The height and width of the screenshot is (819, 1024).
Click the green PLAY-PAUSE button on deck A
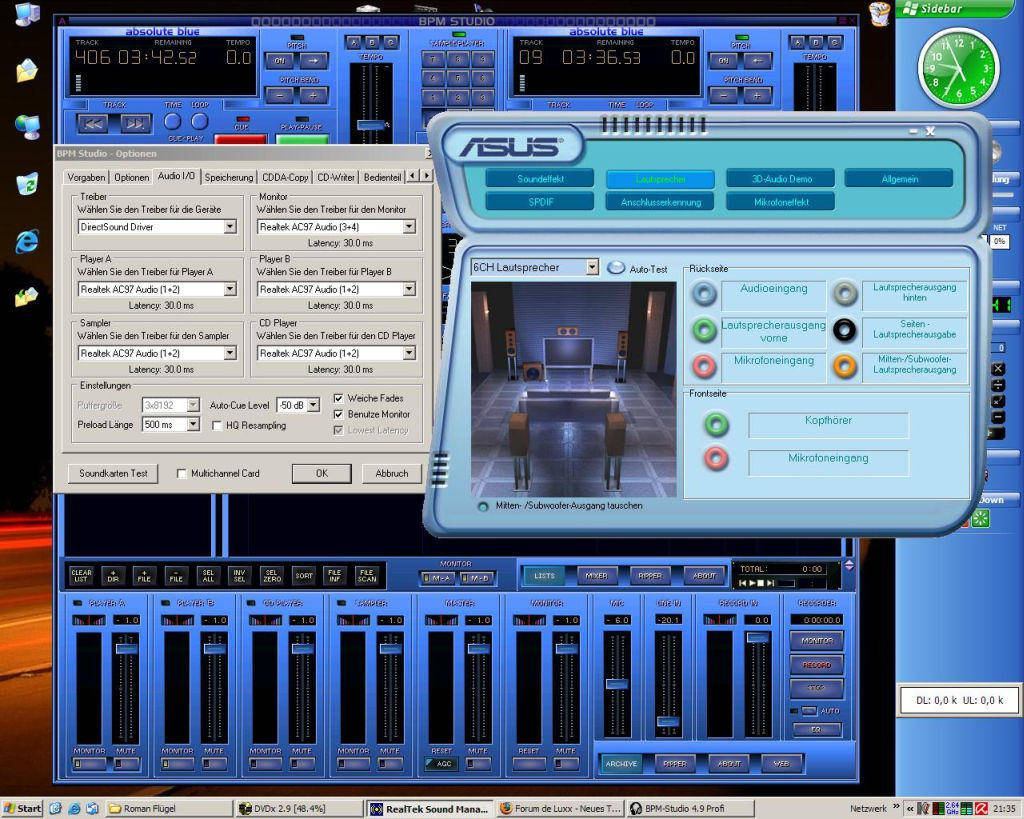click(x=302, y=139)
